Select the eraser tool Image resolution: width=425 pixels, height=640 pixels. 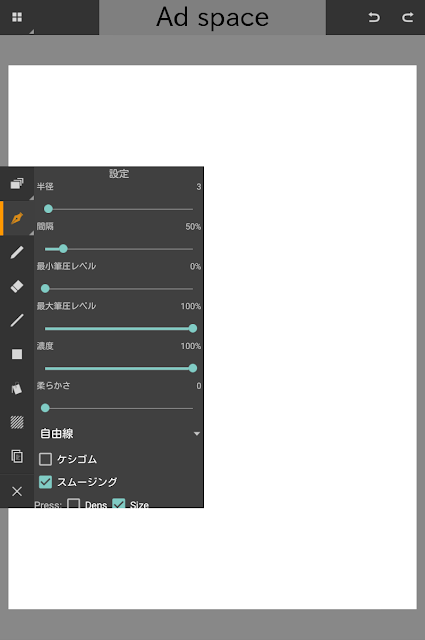tap(17, 286)
